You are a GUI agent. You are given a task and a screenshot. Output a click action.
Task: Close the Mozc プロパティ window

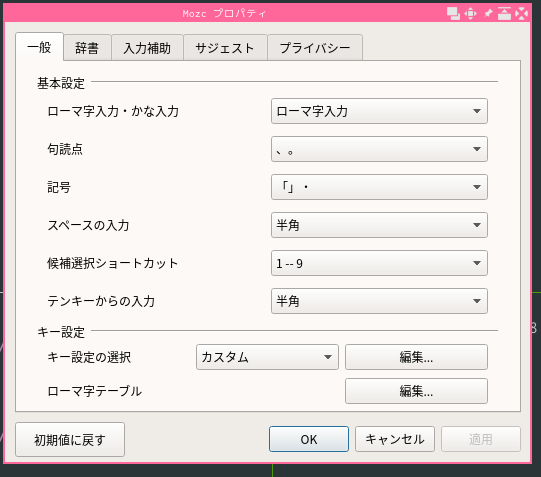point(521,13)
